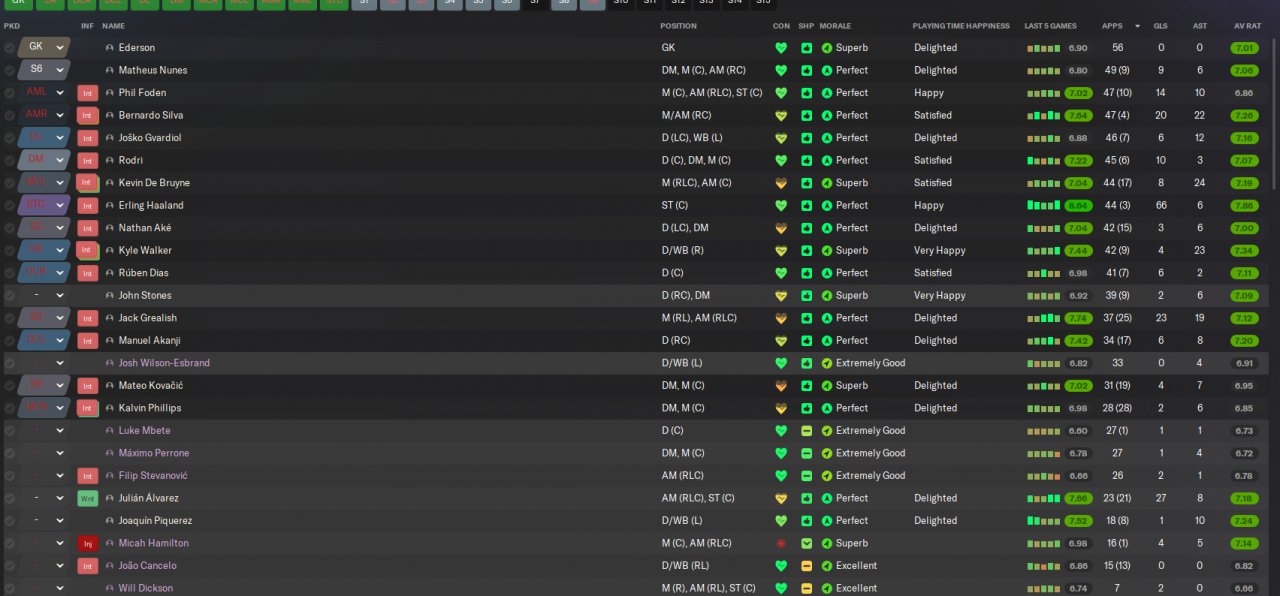Click the Int badge for Filip Stevanović

88,476
